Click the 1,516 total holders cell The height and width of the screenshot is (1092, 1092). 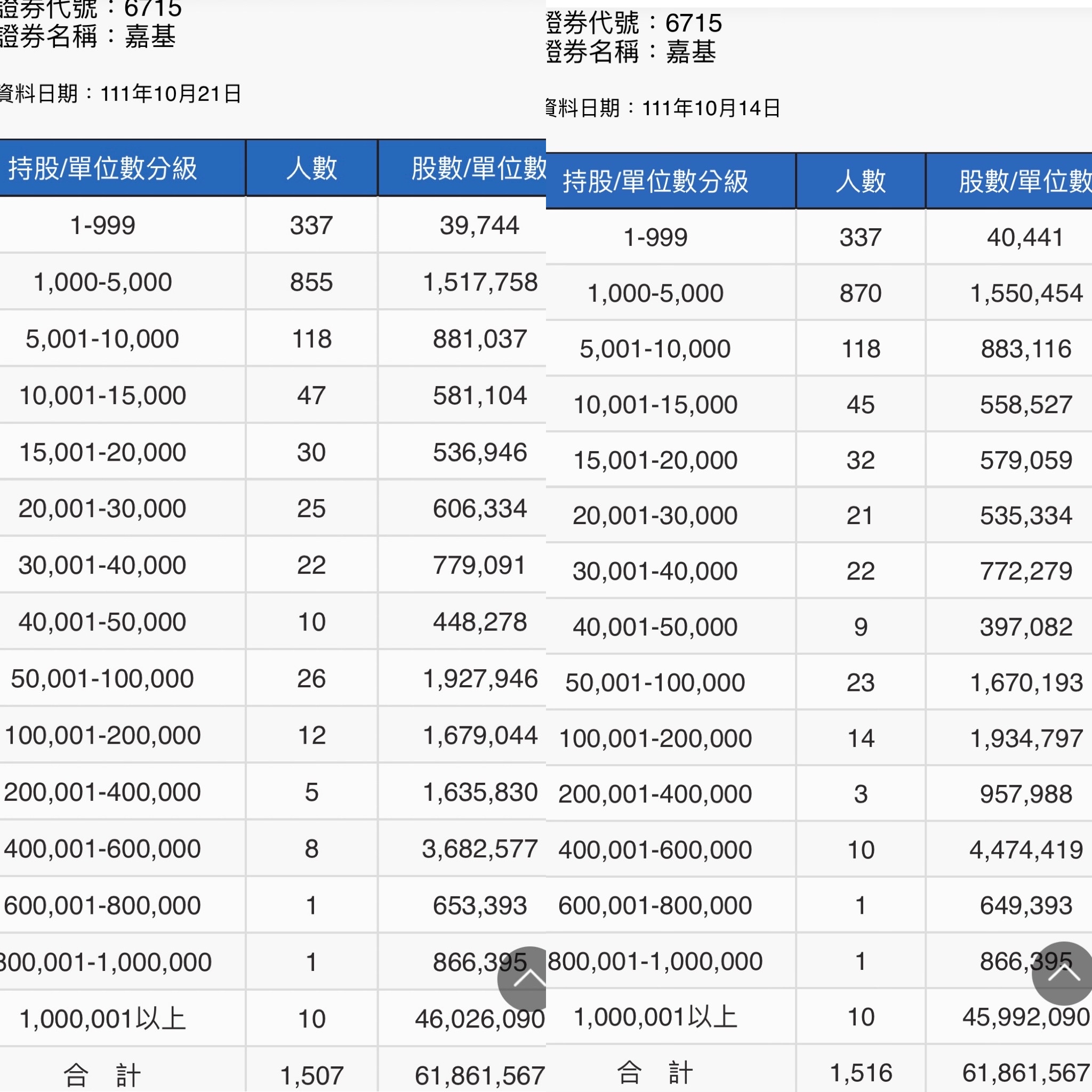pyautogui.click(x=860, y=1073)
